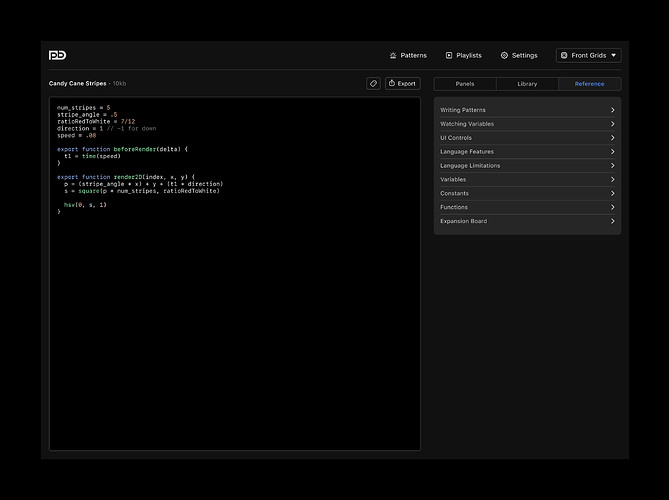Image resolution: width=669 pixels, height=500 pixels.
Task: Expand the Constants section
Action: pyautogui.click(x=527, y=193)
